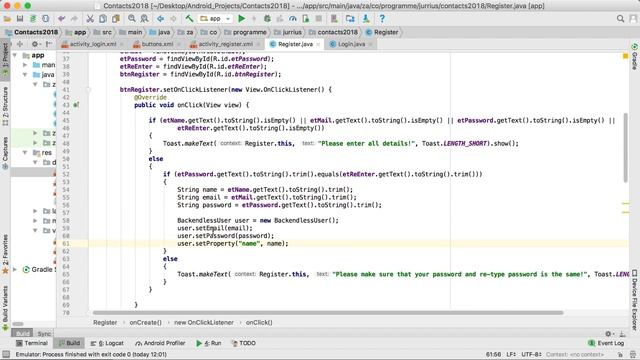Screen dimensions: 640x360
Task: Click build panel settings gear icon
Action: point(608,333)
